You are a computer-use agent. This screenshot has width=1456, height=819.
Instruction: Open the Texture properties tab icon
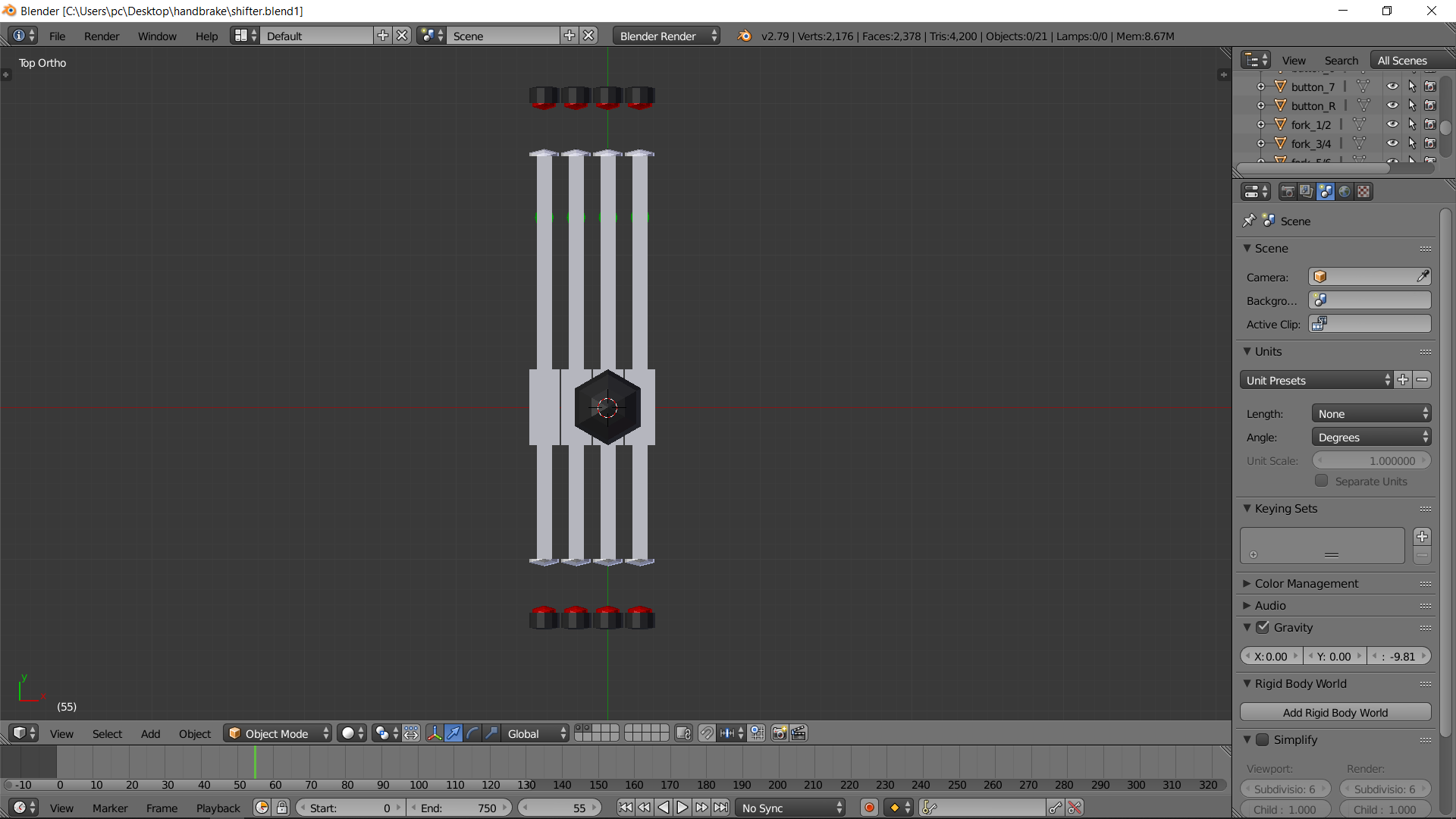(x=1363, y=192)
